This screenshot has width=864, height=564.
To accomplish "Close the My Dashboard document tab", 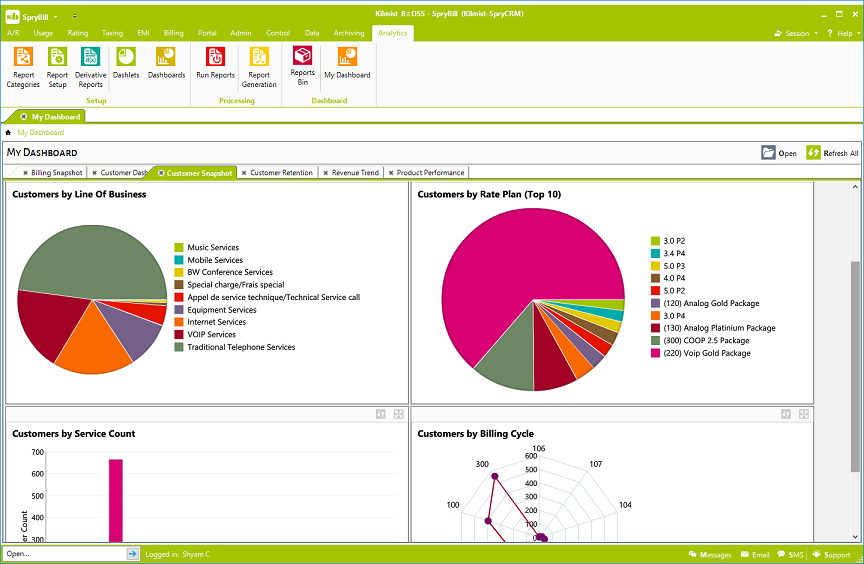I will [x=24, y=117].
